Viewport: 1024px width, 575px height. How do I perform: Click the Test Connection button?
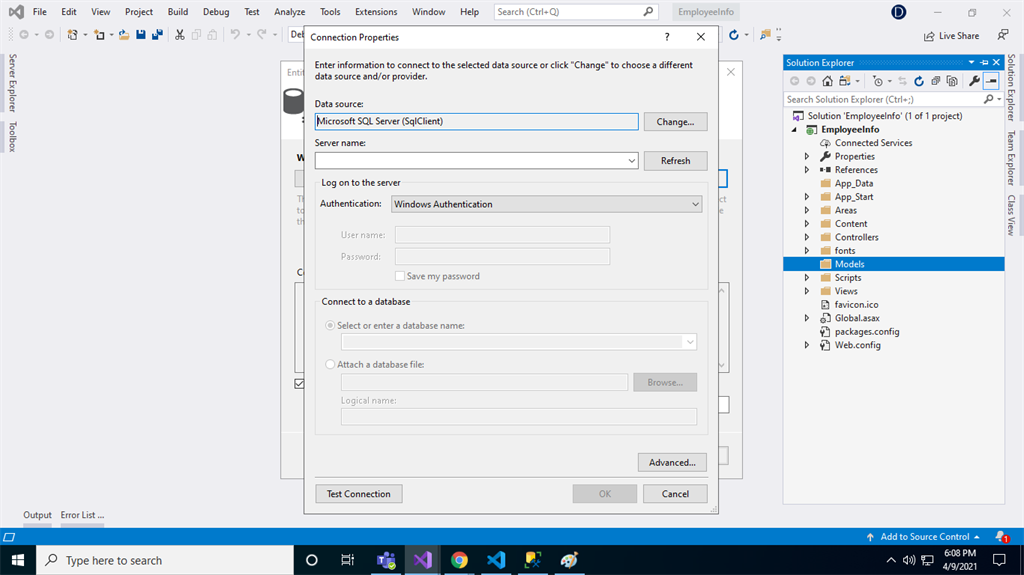point(359,494)
